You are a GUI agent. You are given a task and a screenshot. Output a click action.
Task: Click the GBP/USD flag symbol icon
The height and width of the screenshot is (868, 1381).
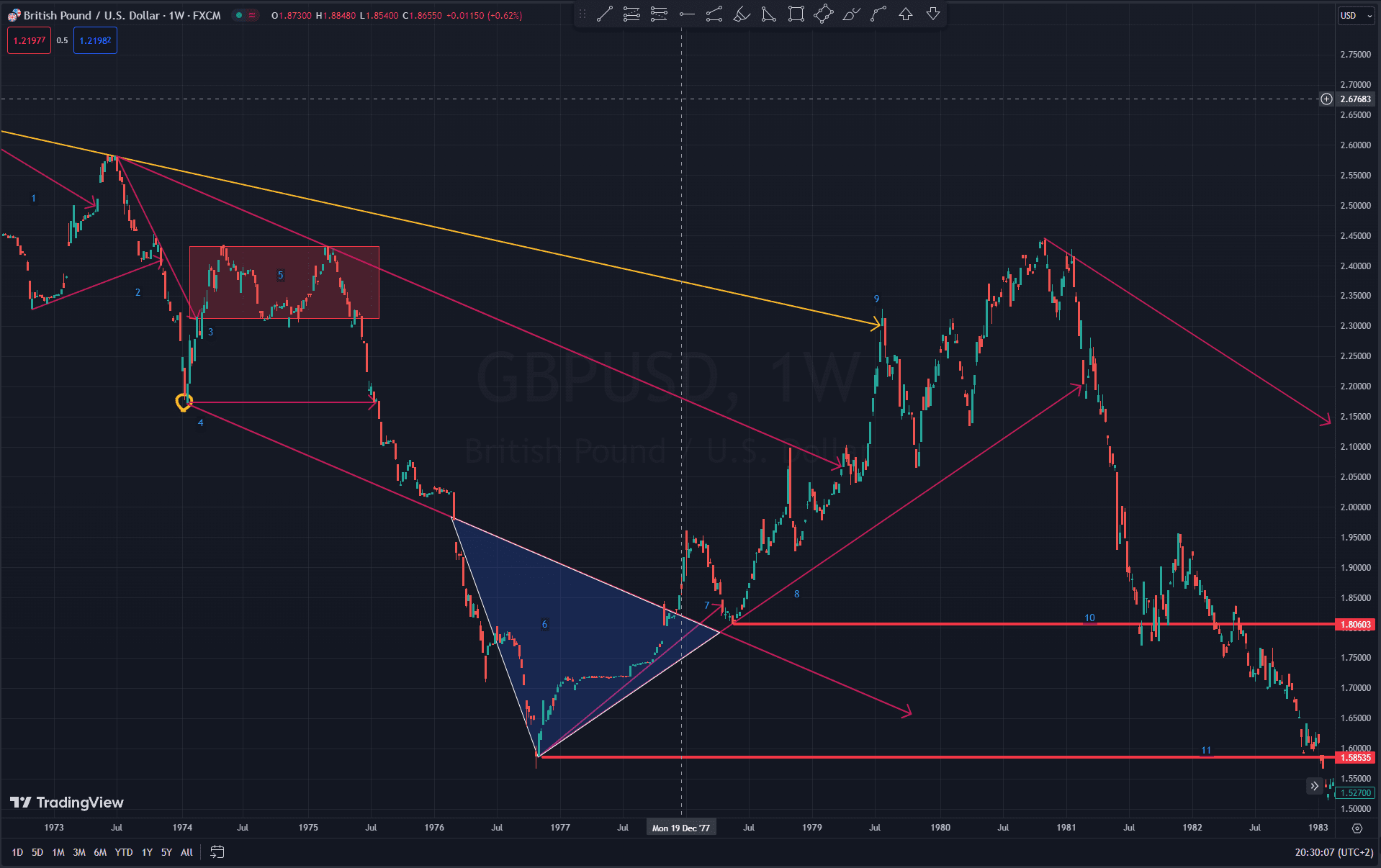click(14, 15)
